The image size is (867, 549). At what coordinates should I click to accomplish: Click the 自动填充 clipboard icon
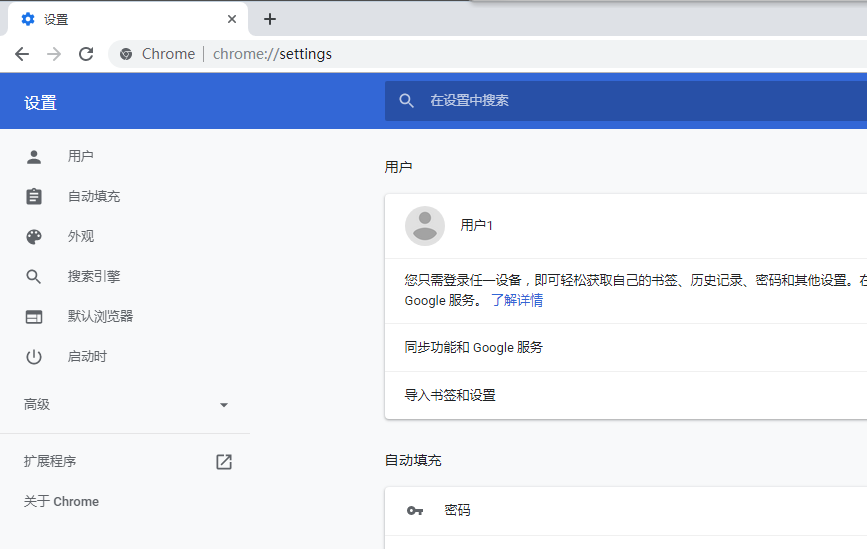click(34, 196)
